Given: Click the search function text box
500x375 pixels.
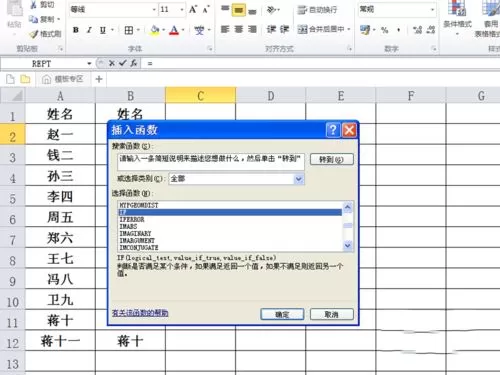Looking at the screenshot, I should (211, 162).
